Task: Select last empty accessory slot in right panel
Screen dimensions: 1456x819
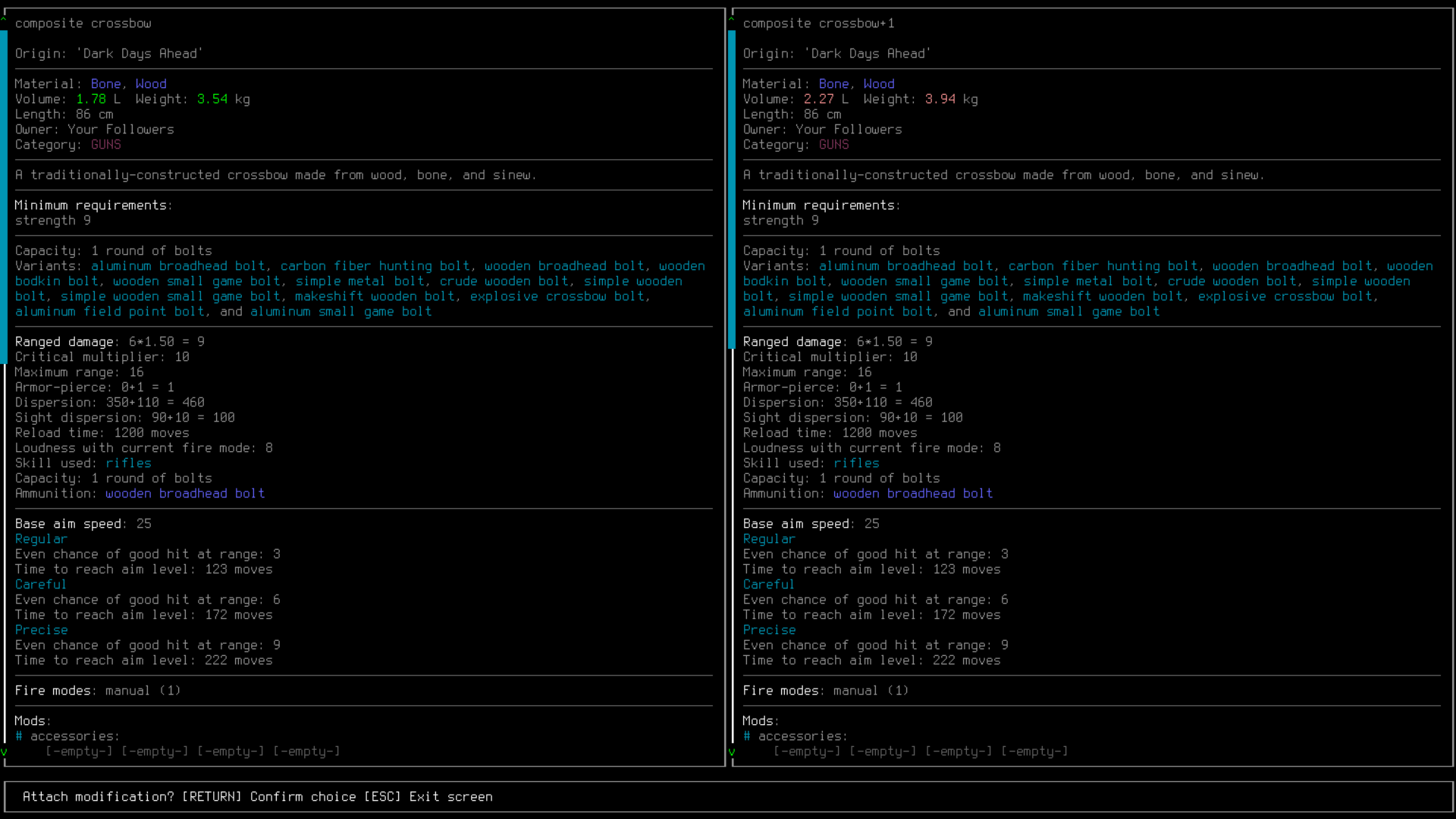Action: 1034,752
